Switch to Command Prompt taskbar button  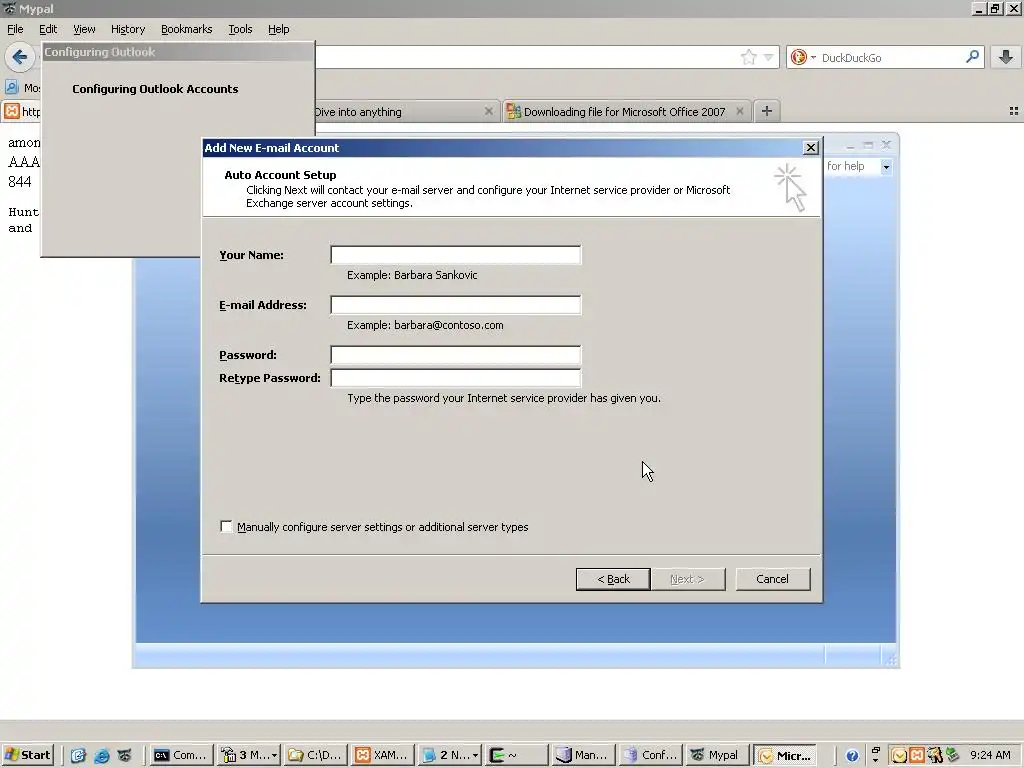182,755
